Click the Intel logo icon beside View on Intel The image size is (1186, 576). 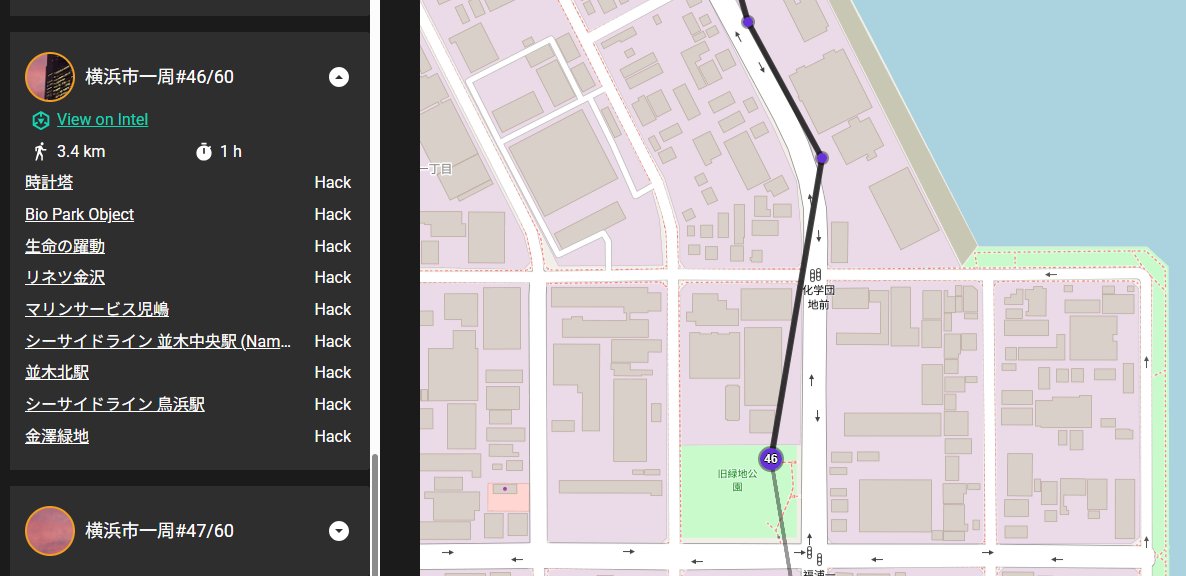[x=40, y=120]
